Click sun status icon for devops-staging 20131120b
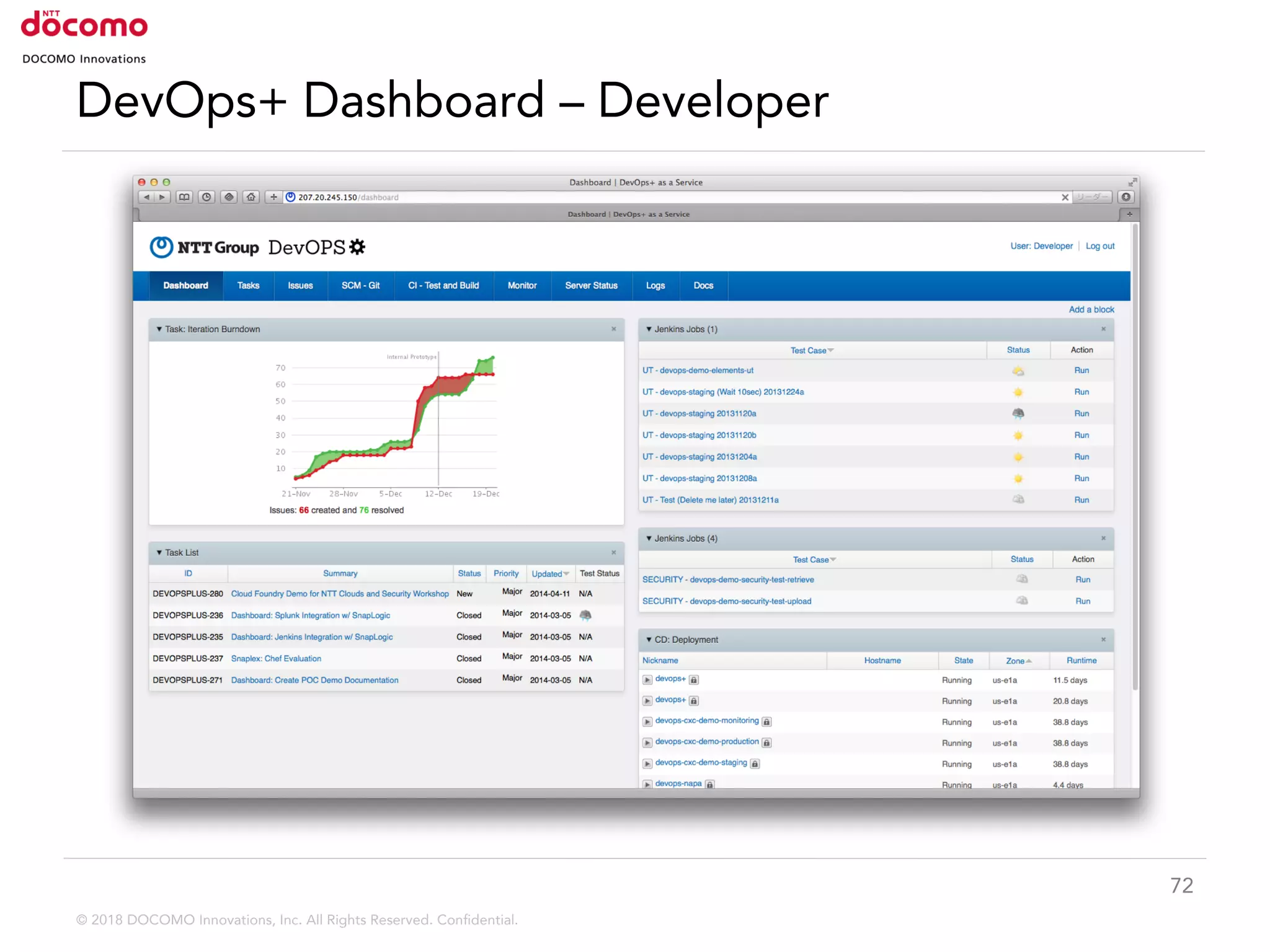The width and height of the screenshot is (1270, 952). (x=1018, y=435)
